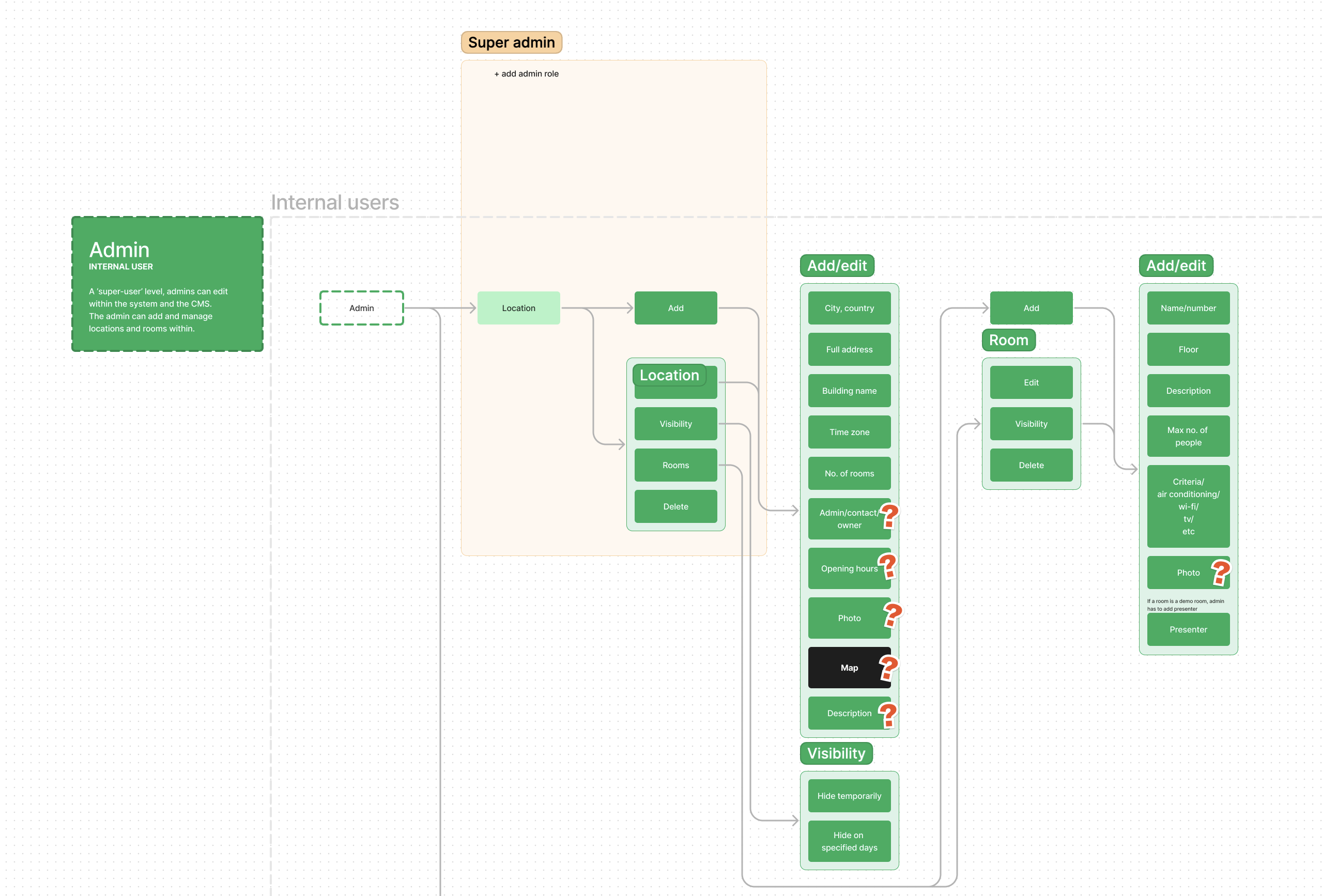Image resolution: width=1322 pixels, height=896 pixels.
Task: Select the Hide temporarily node
Action: point(849,796)
